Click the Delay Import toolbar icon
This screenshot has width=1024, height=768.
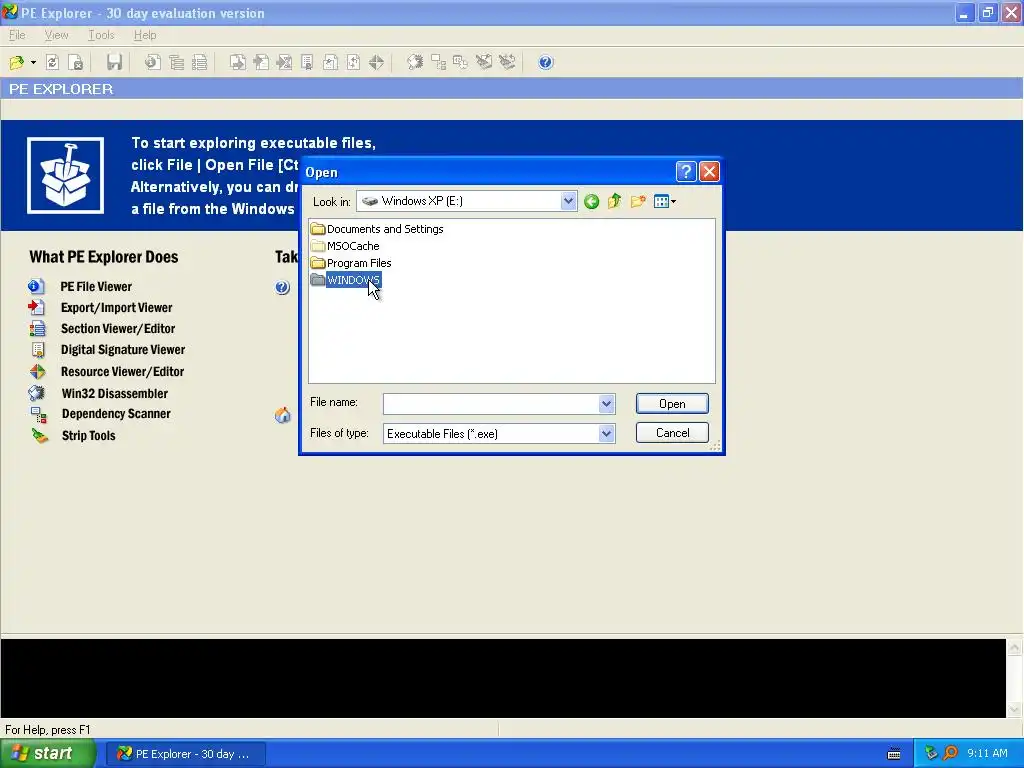284,63
